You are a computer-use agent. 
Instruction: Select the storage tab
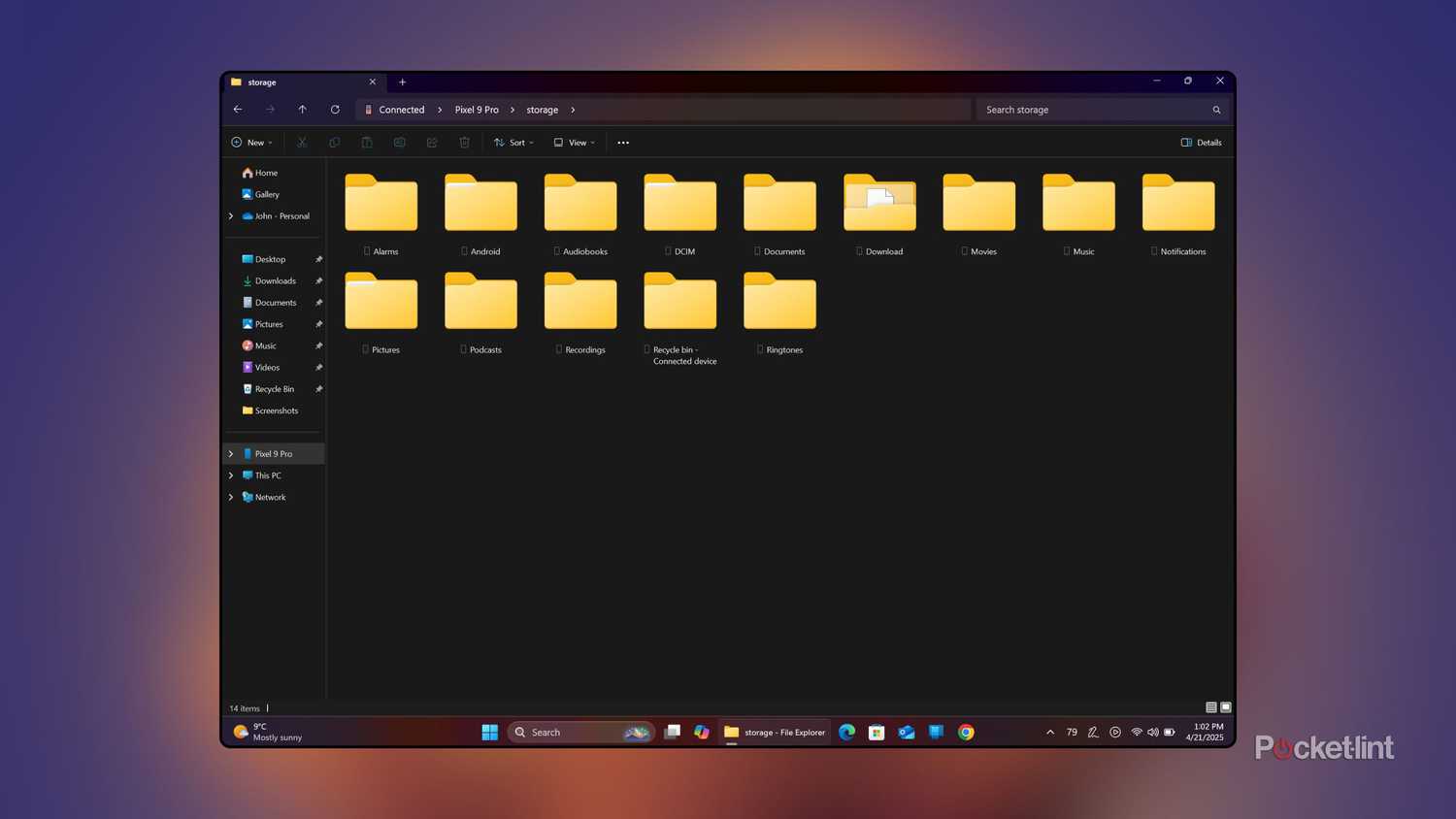(x=303, y=82)
